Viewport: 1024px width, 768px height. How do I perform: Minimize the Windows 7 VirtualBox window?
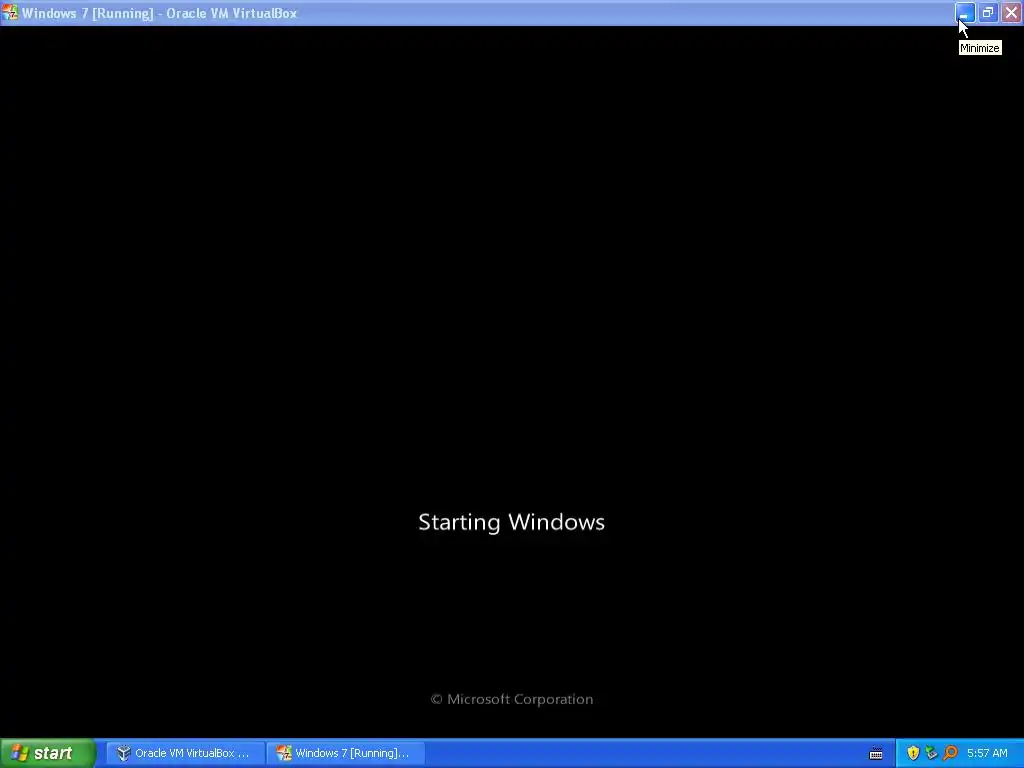965,12
